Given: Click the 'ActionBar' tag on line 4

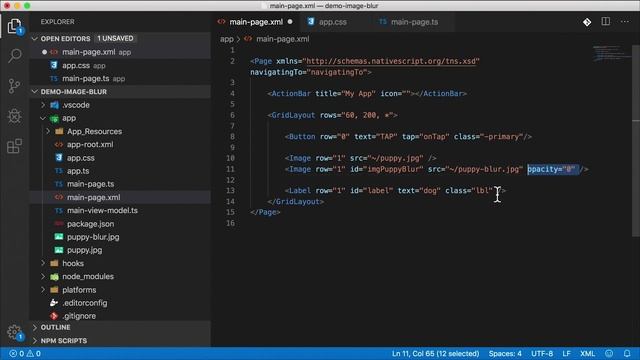Looking at the screenshot, I should (x=291, y=93).
